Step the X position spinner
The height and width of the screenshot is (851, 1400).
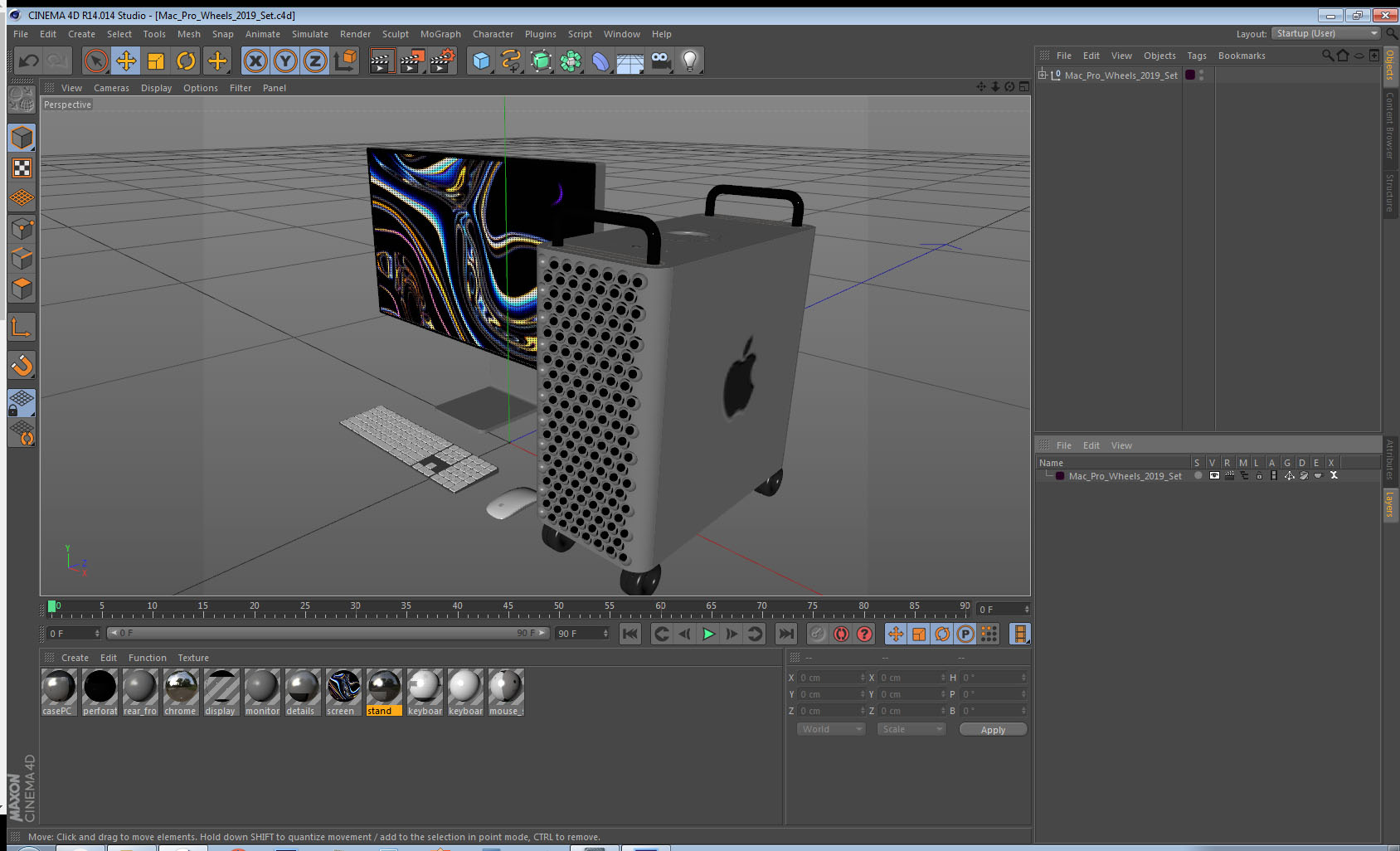(863, 678)
